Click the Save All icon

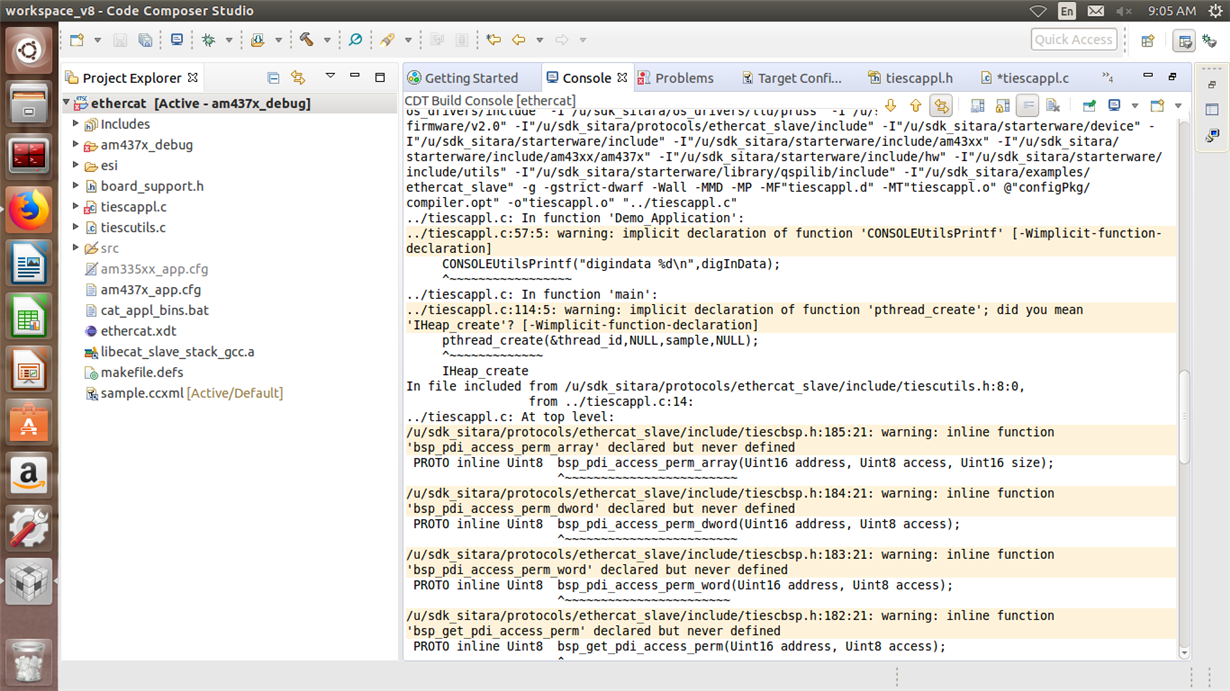[145, 40]
